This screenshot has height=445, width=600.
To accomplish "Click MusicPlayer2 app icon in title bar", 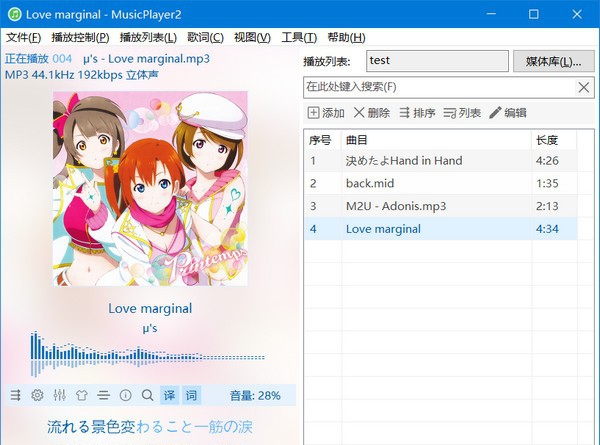I will (x=15, y=14).
